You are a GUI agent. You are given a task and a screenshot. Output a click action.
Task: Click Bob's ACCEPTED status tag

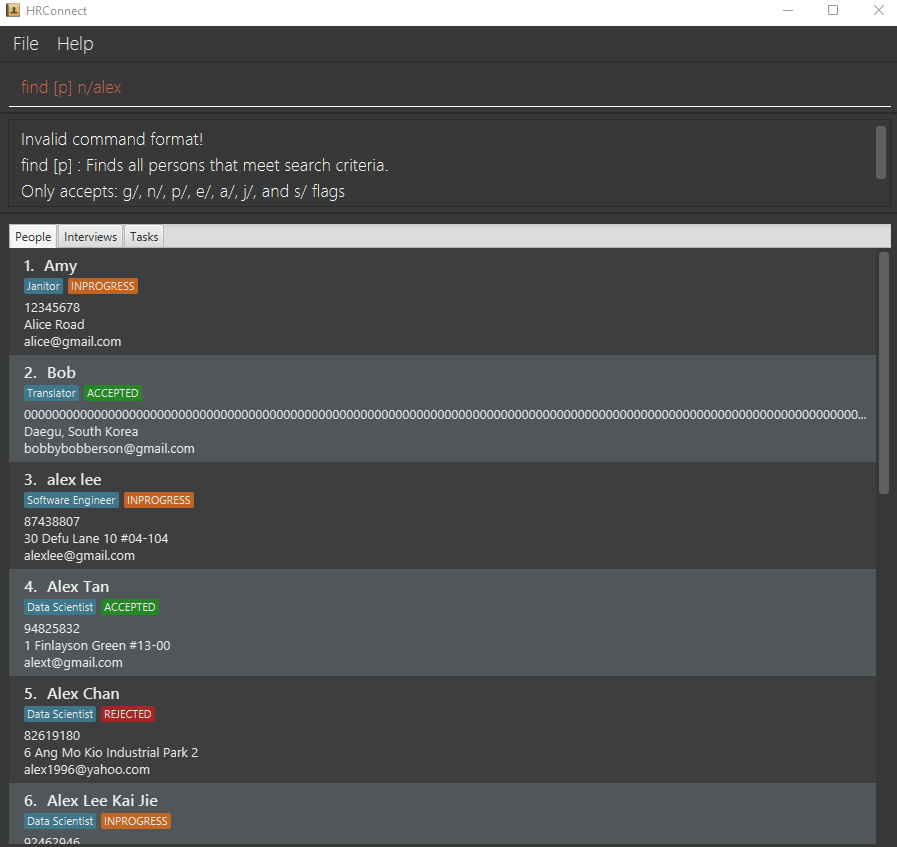[113, 393]
